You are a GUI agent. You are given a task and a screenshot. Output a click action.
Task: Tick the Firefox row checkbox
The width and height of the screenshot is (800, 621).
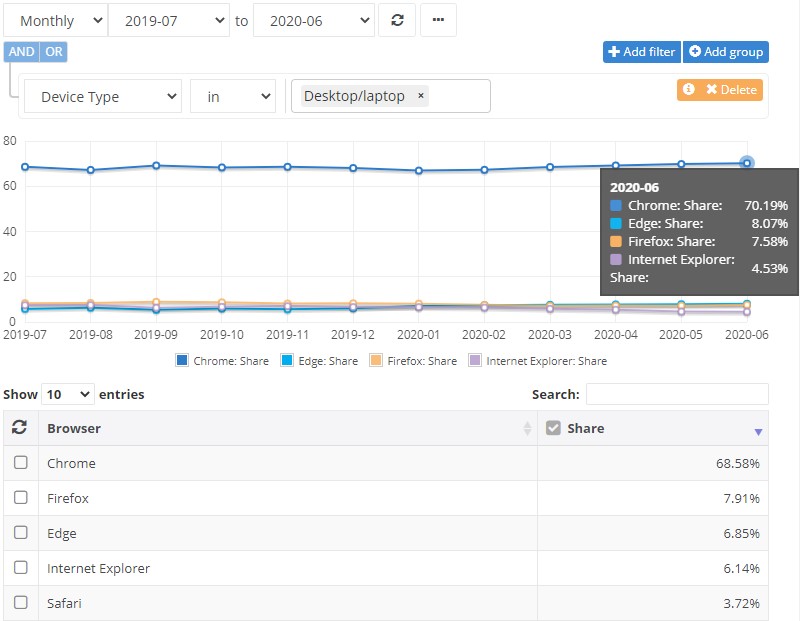click(x=21, y=498)
